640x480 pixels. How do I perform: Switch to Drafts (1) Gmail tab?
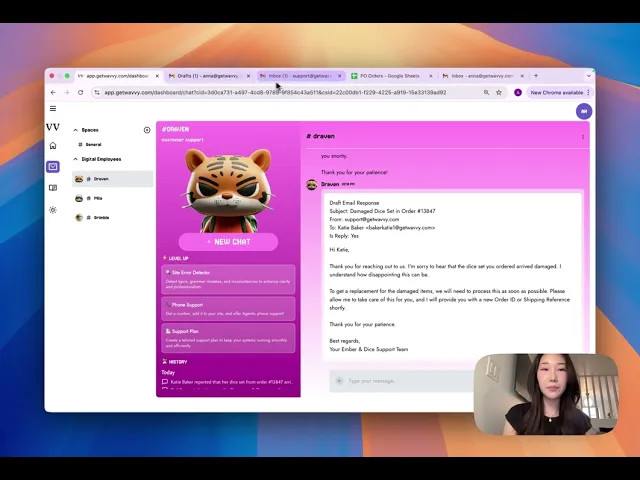209,76
